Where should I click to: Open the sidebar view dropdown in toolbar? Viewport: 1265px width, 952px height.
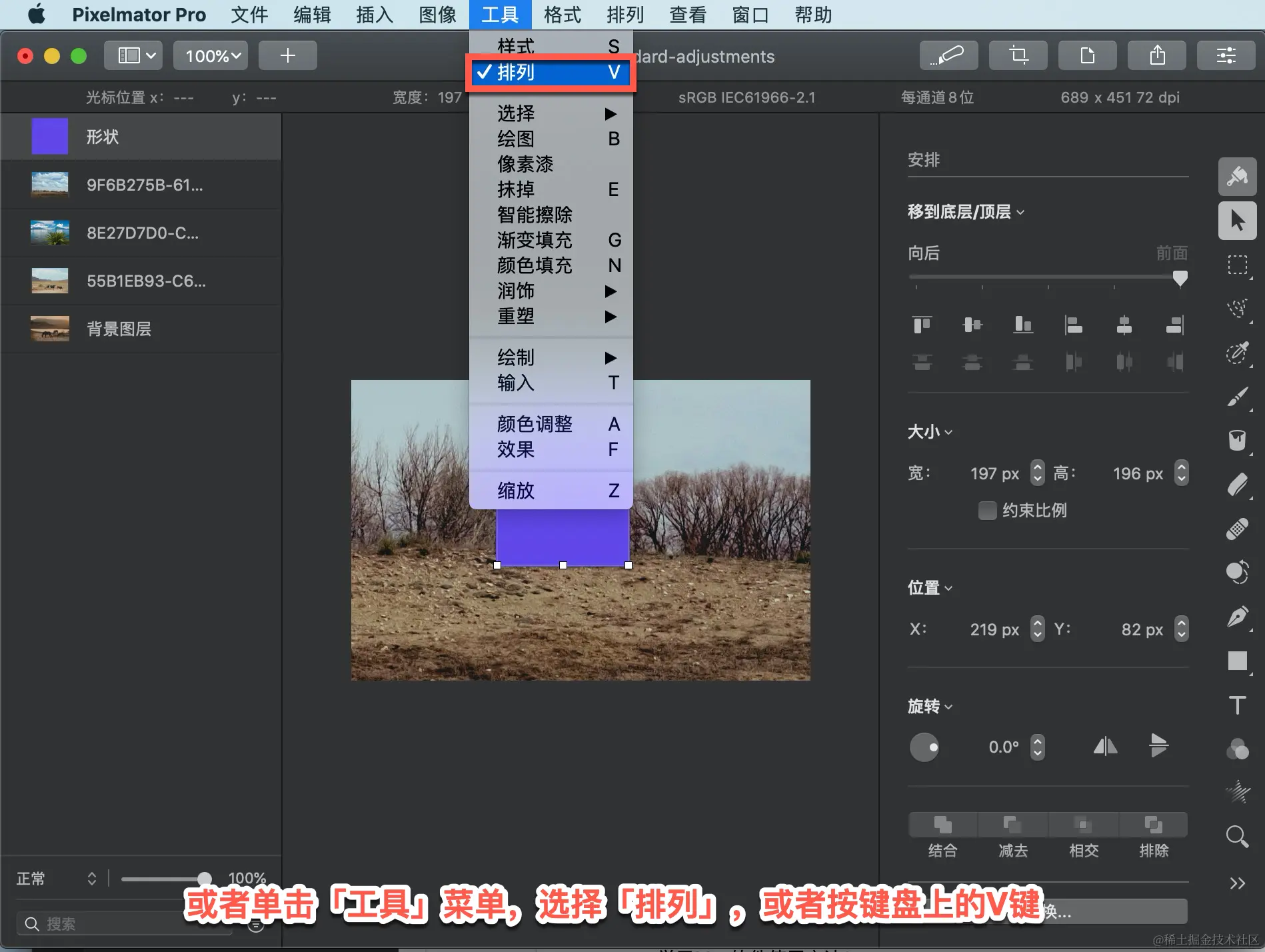click(x=133, y=55)
